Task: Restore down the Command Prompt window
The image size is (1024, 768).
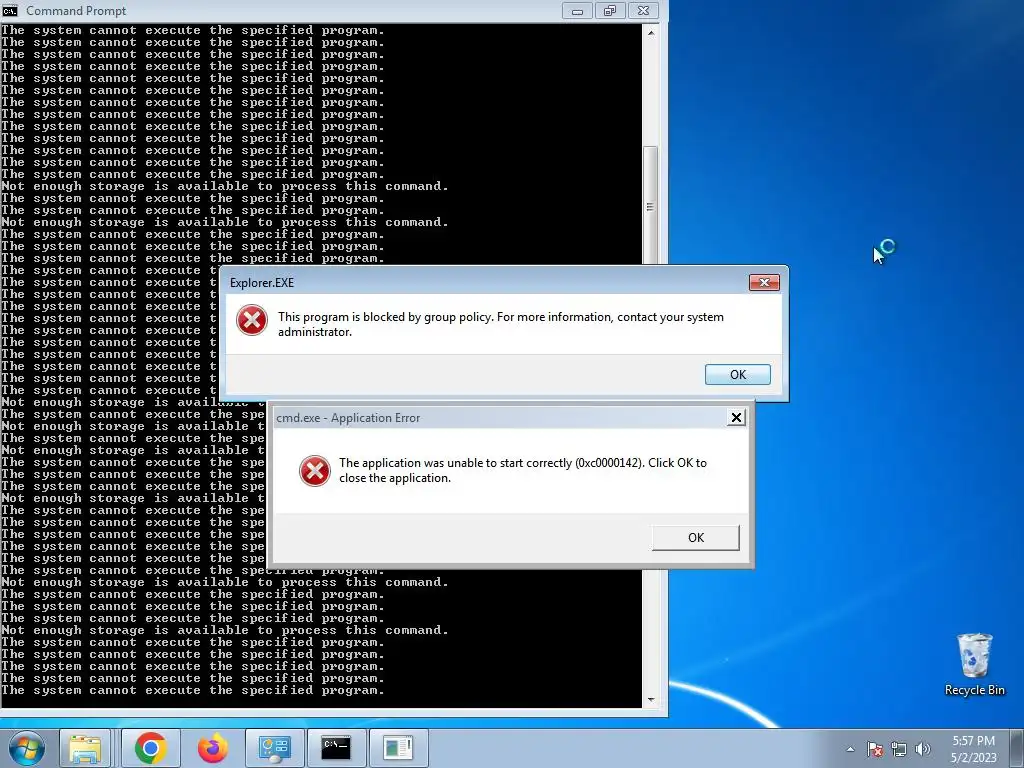Action: coord(609,10)
